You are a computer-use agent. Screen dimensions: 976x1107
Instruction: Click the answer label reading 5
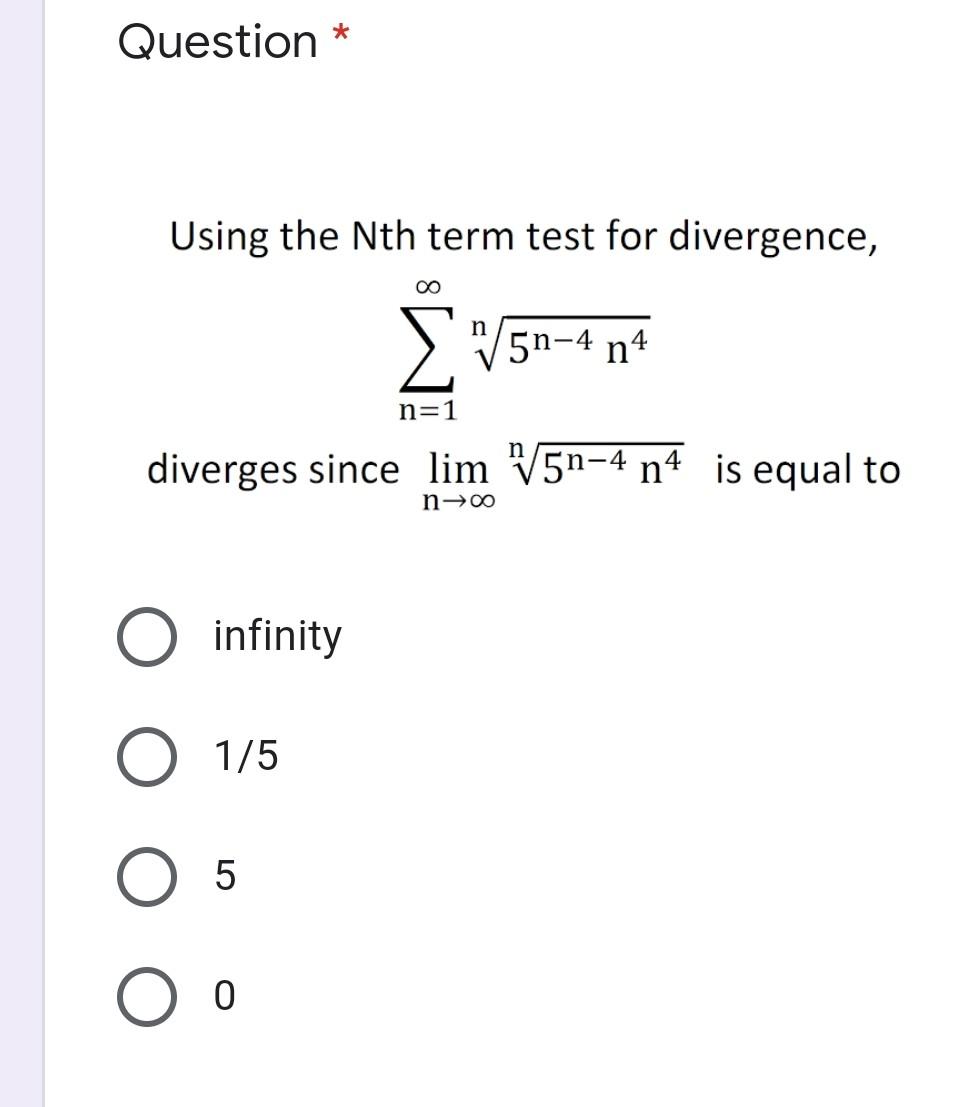(226, 878)
